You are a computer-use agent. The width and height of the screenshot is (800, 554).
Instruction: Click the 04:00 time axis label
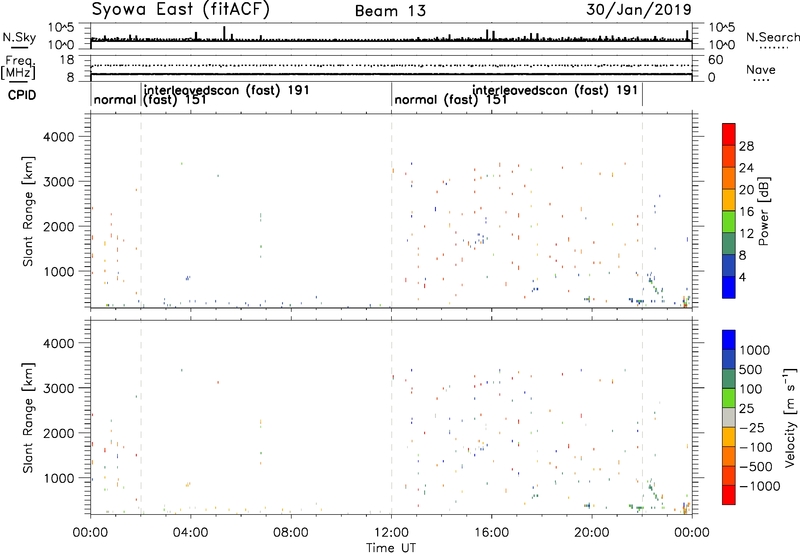pos(190,531)
